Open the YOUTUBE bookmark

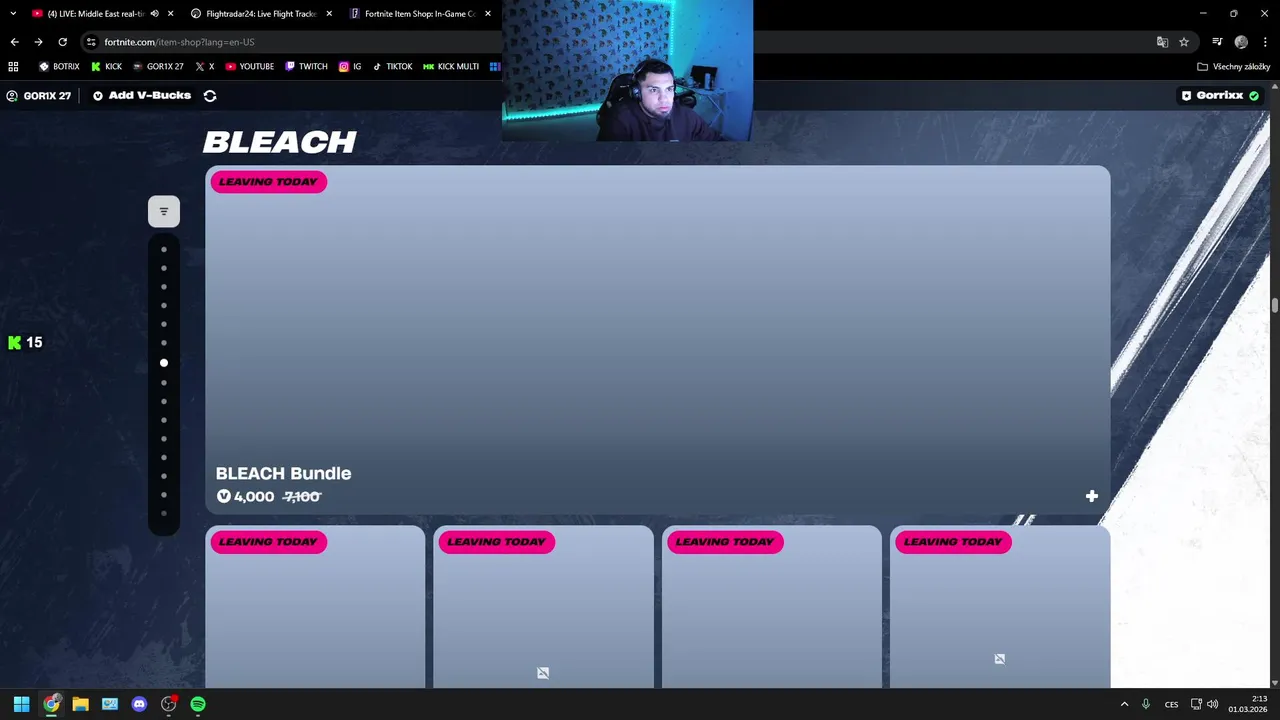click(x=249, y=67)
